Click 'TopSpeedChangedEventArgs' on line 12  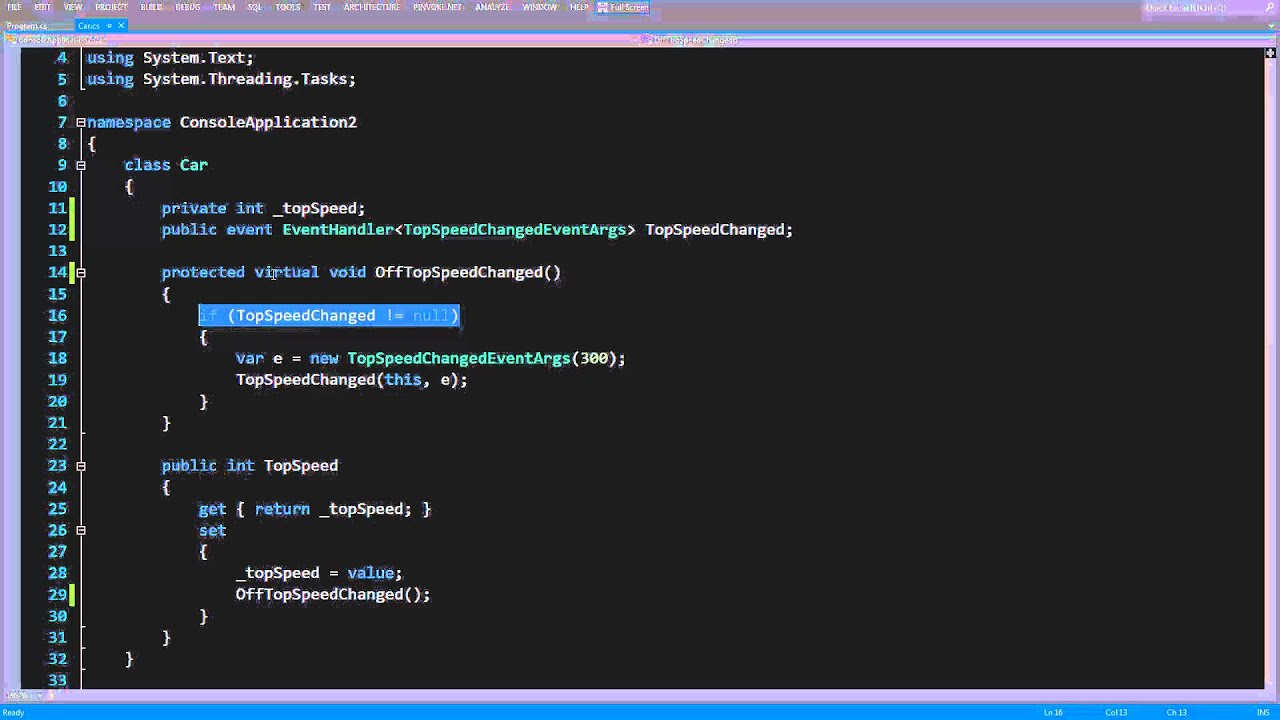click(x=515, y=230)
